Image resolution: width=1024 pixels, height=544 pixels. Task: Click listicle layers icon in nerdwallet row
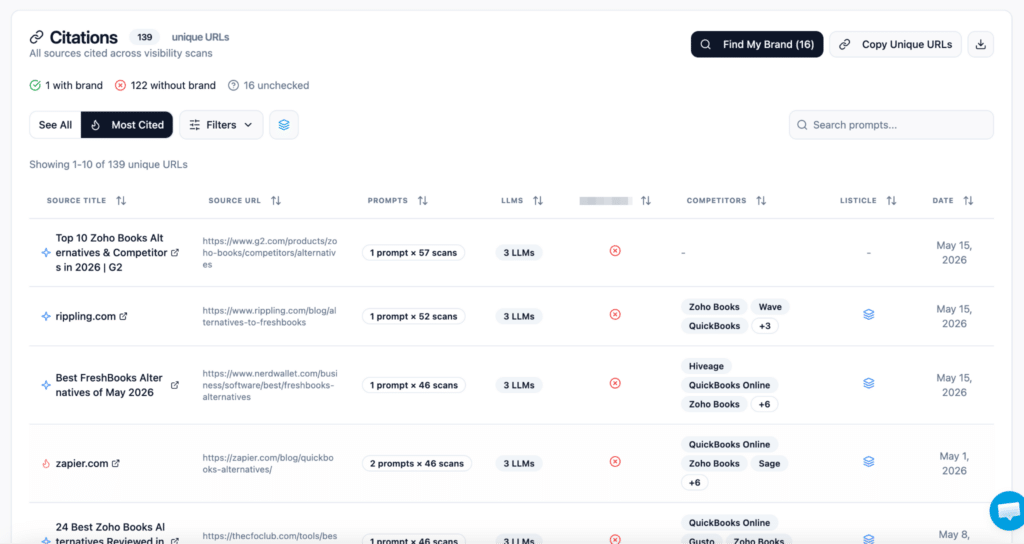(x=869, y=383)
